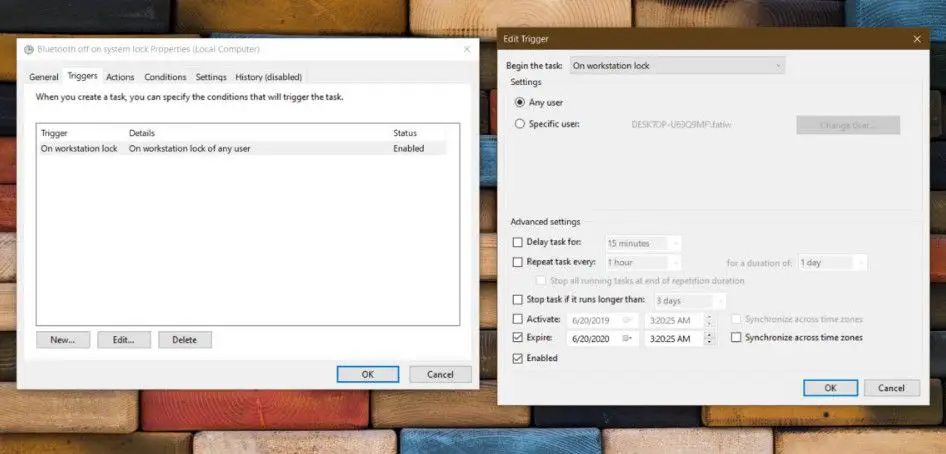Open the Expire date calendar picker icon
Screen dimensions: 946x454
(x=627, y=339)
